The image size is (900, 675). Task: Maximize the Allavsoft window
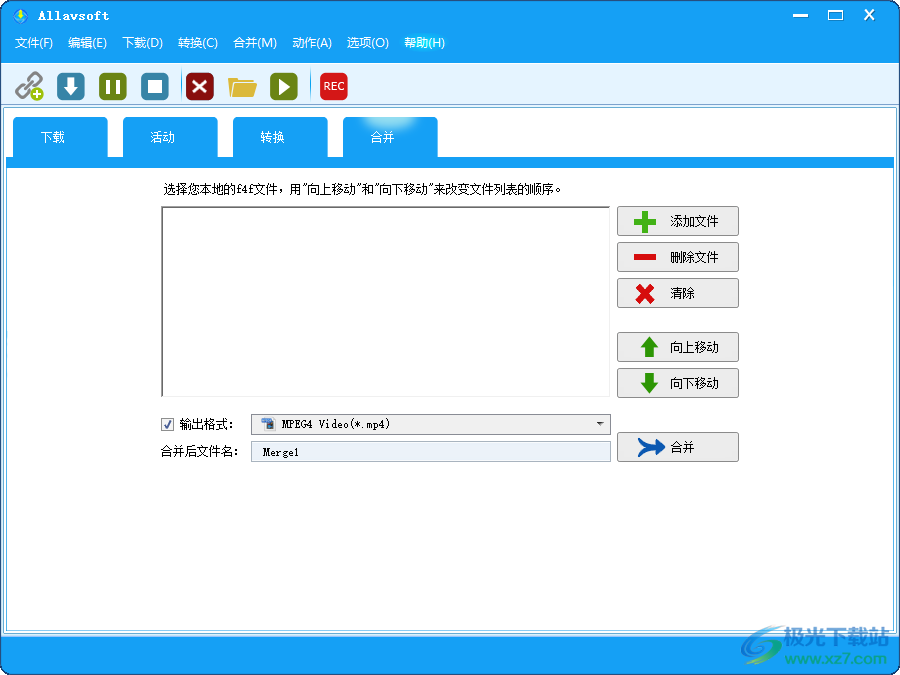835,15
